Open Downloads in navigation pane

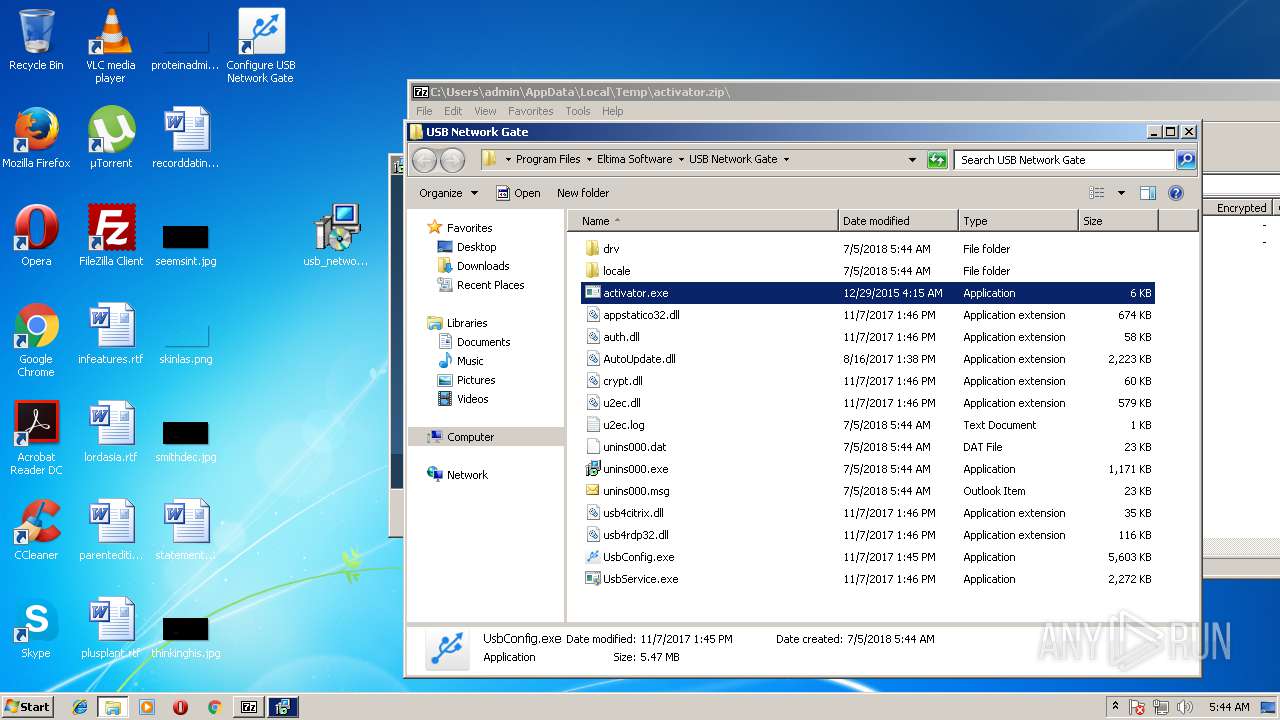[483, 266]
